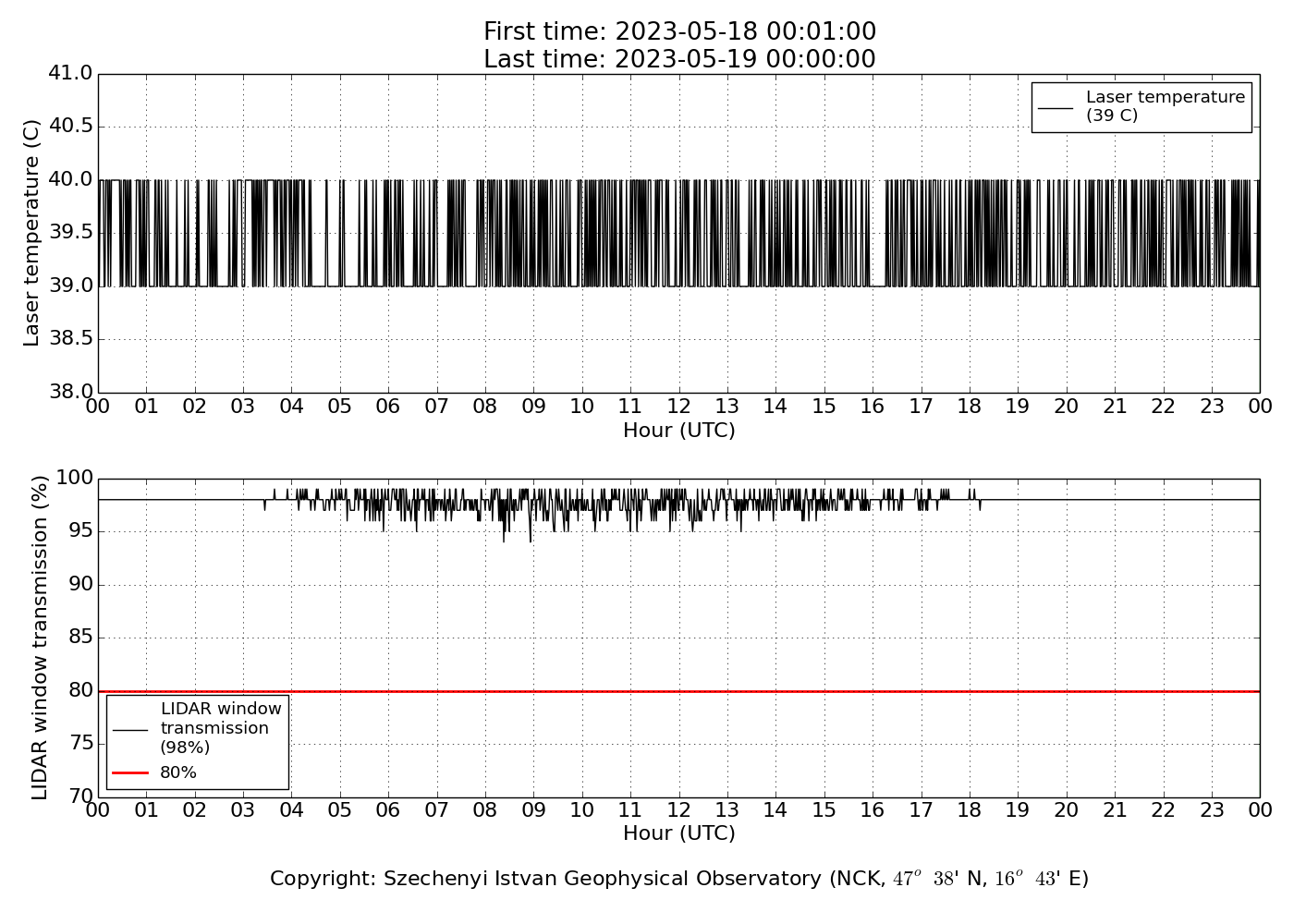Viewport: 1294px width, 924px height.
Task: Click the 'First time: 2023-05-18 00:01:00' title line
Action: [x=679, y=32]
